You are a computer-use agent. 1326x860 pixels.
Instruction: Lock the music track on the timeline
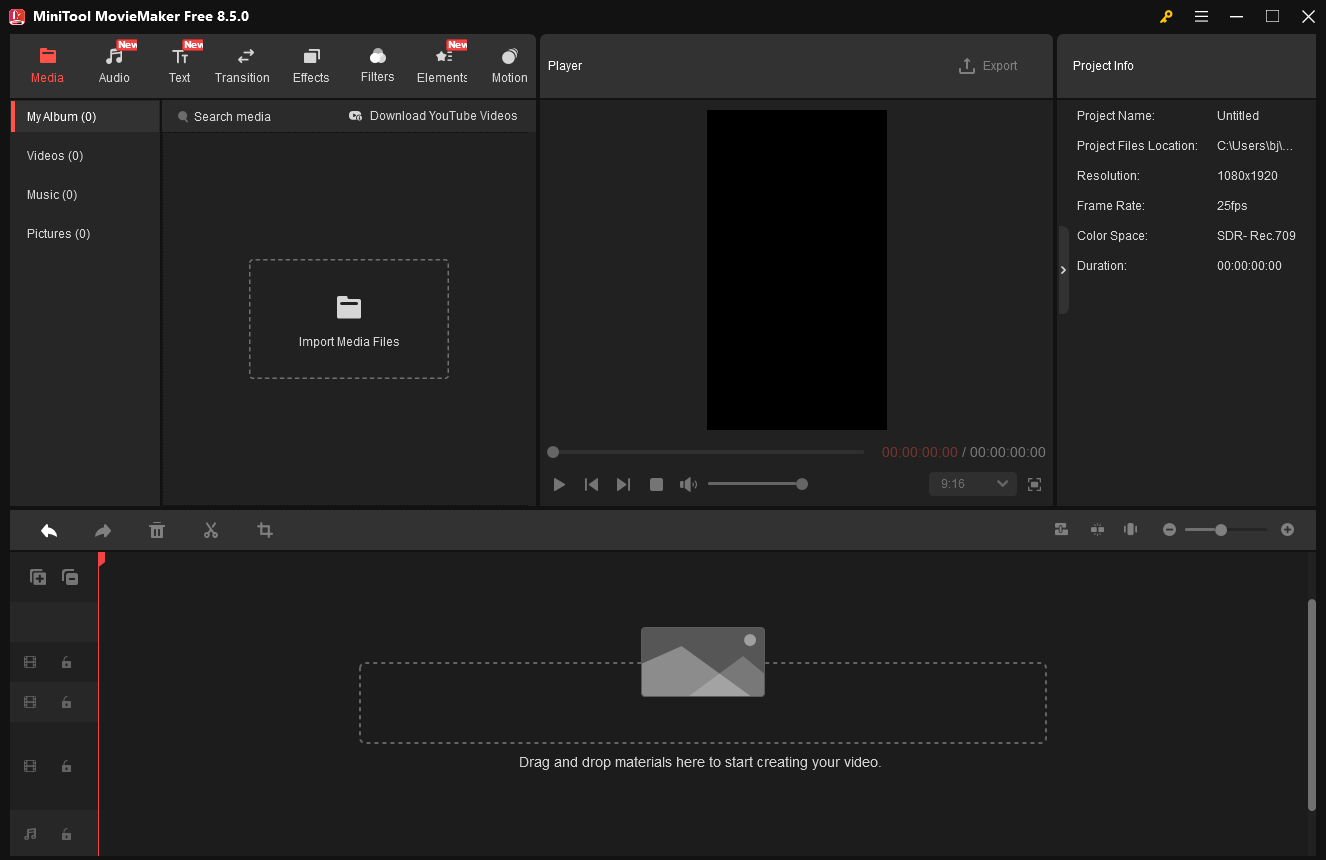point(66,833)
